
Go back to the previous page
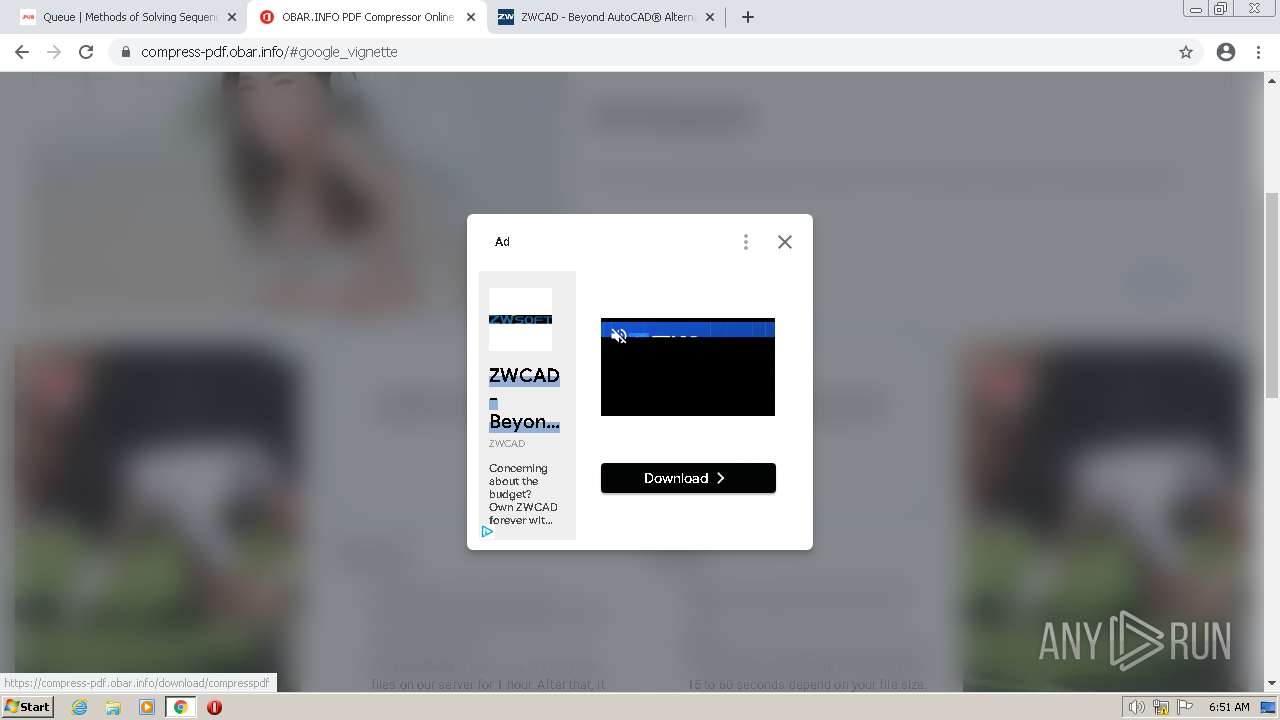pos(22,52)
